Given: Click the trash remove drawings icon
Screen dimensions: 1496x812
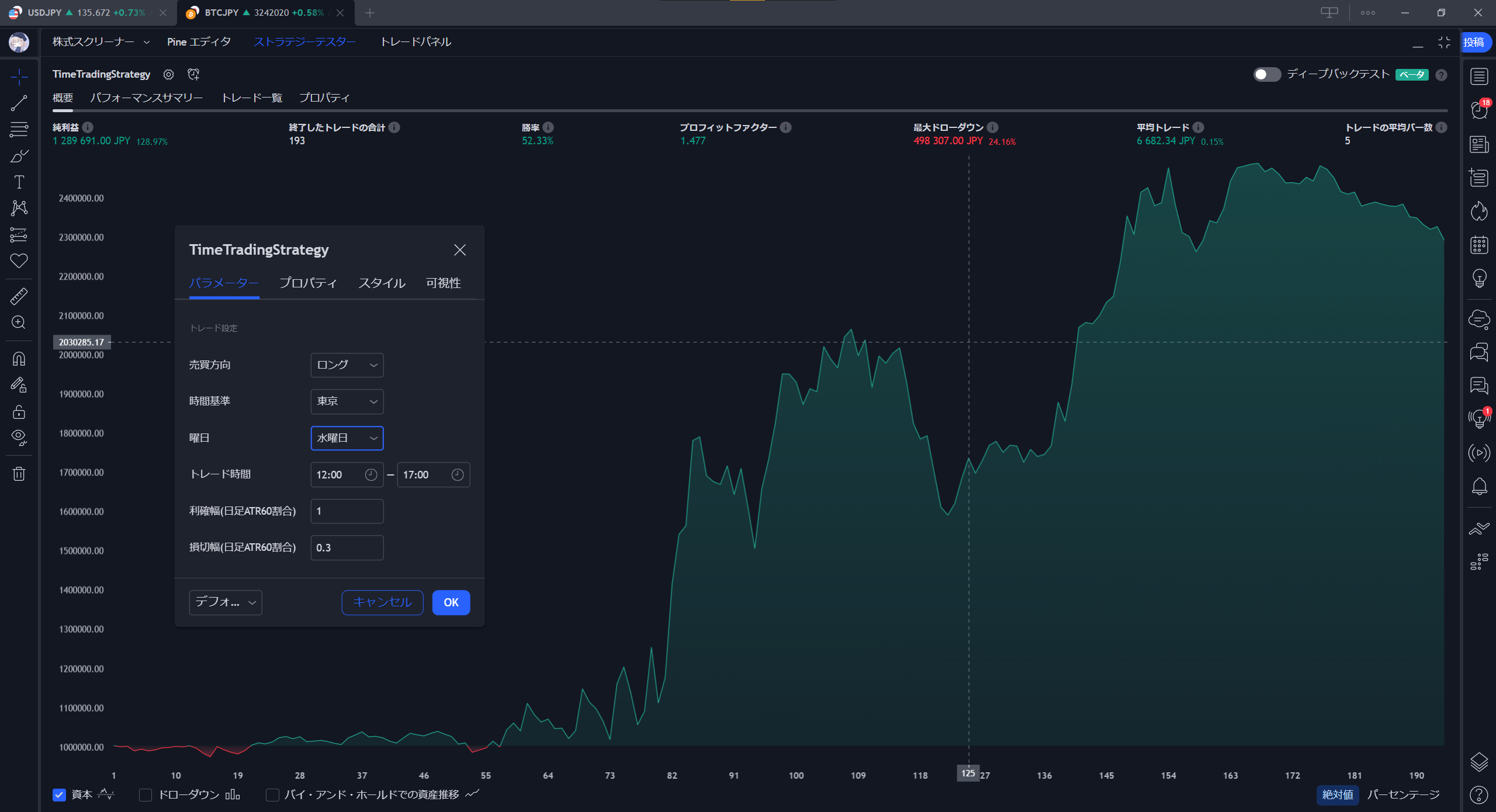Looking at the screenshot, I should (x=19, y=473).
